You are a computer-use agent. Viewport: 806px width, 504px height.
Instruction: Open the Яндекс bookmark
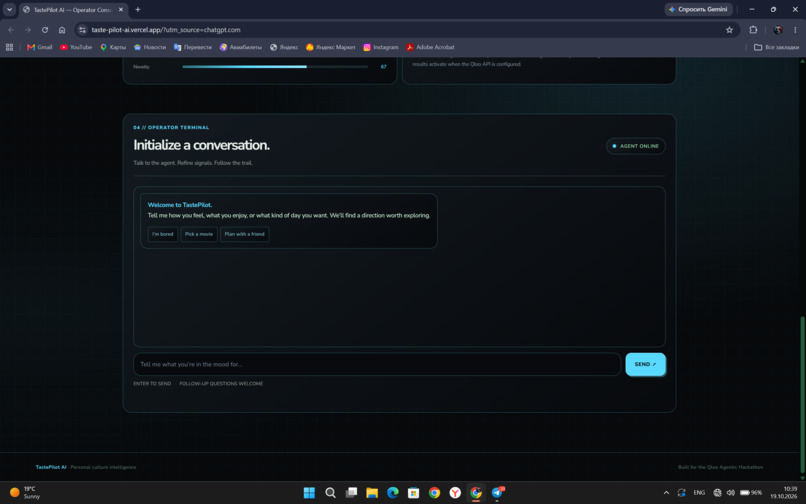tap(284, 47)
